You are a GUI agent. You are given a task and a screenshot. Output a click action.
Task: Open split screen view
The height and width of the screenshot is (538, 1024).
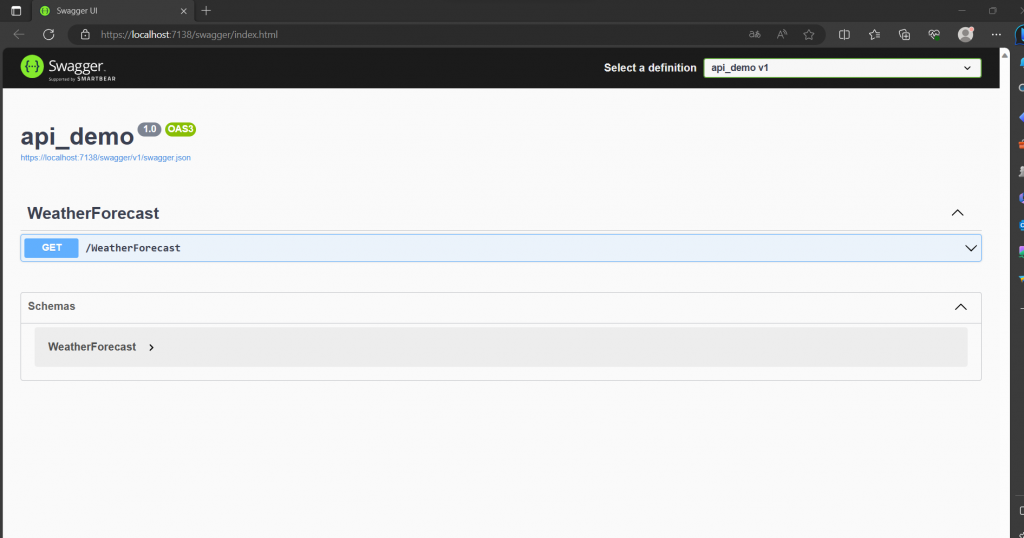pos(844,35)
